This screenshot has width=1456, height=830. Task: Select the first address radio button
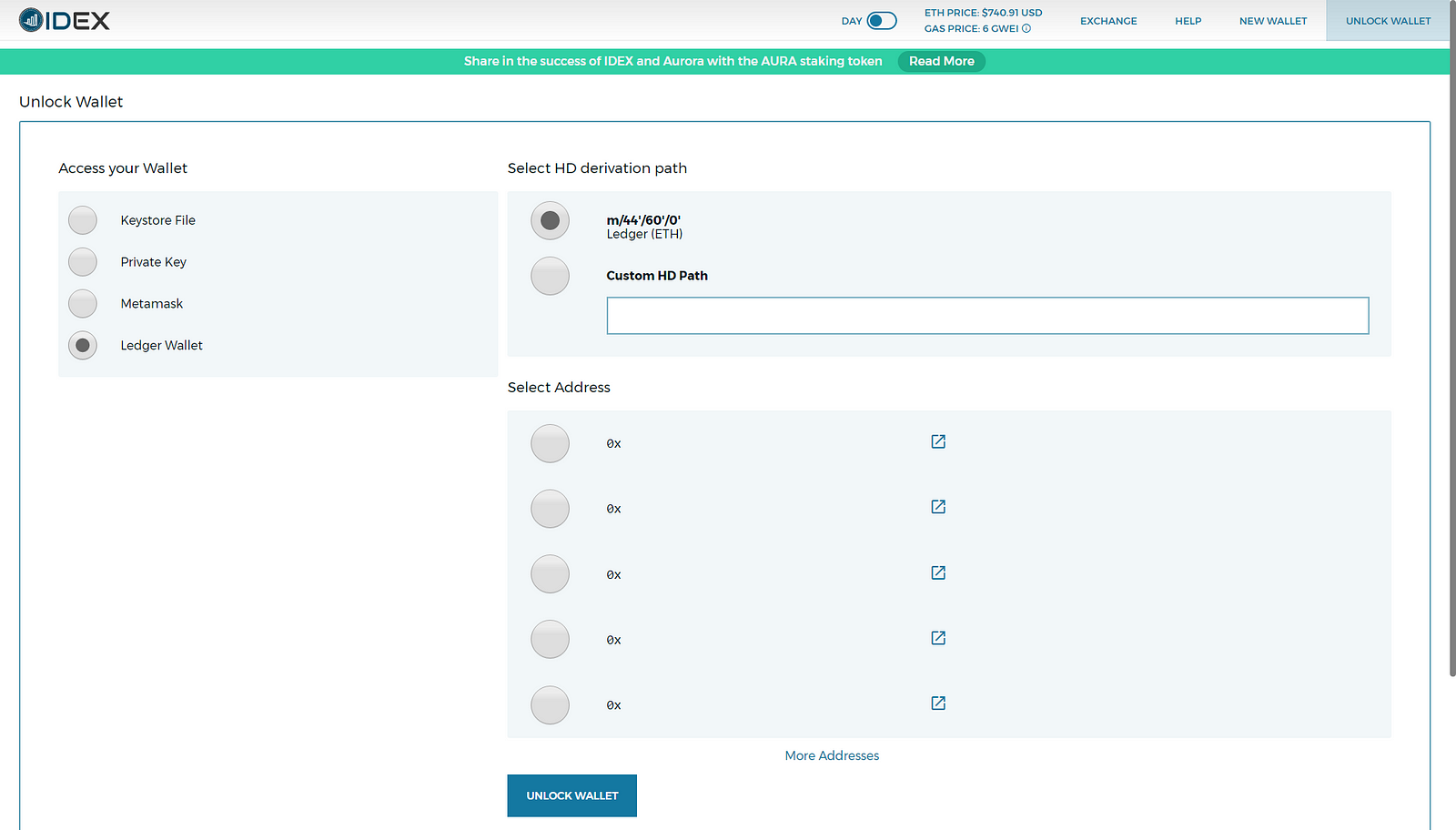(x=551, y=444)
